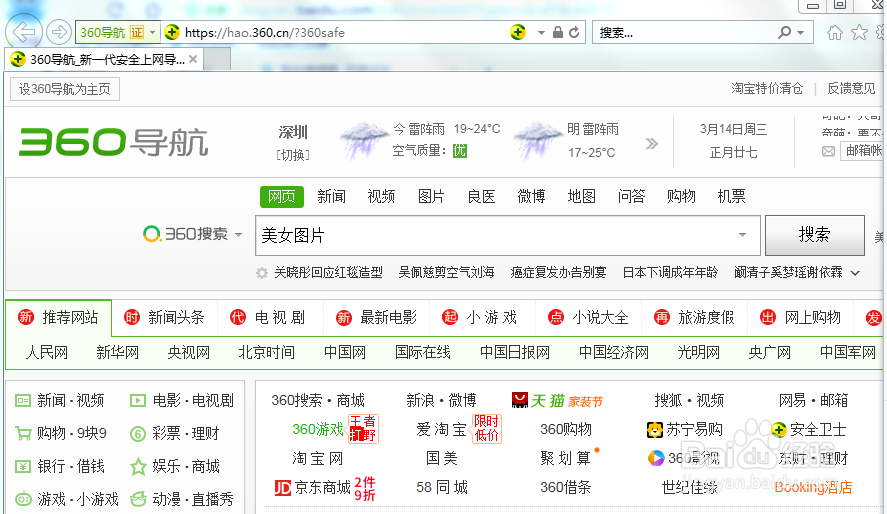887x514 pixels.
Task: Click the 苏宁易购 lion icon
Action: tap(655, 430)
